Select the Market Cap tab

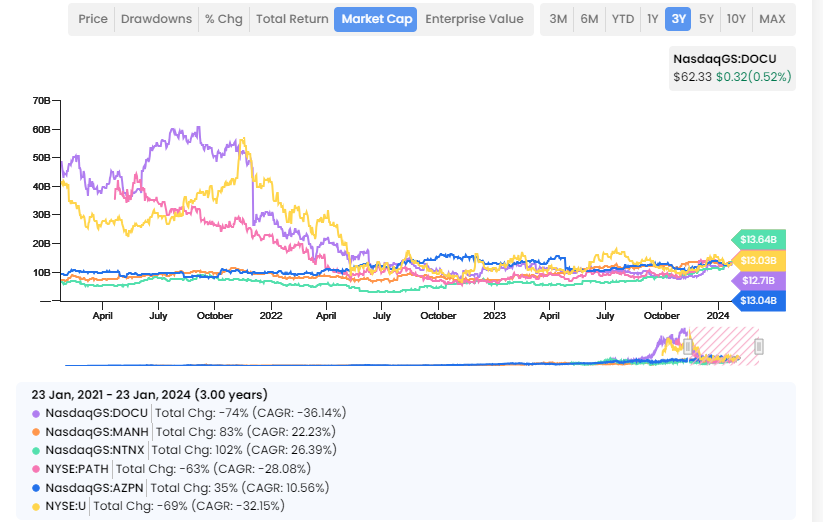click(376, 19)
